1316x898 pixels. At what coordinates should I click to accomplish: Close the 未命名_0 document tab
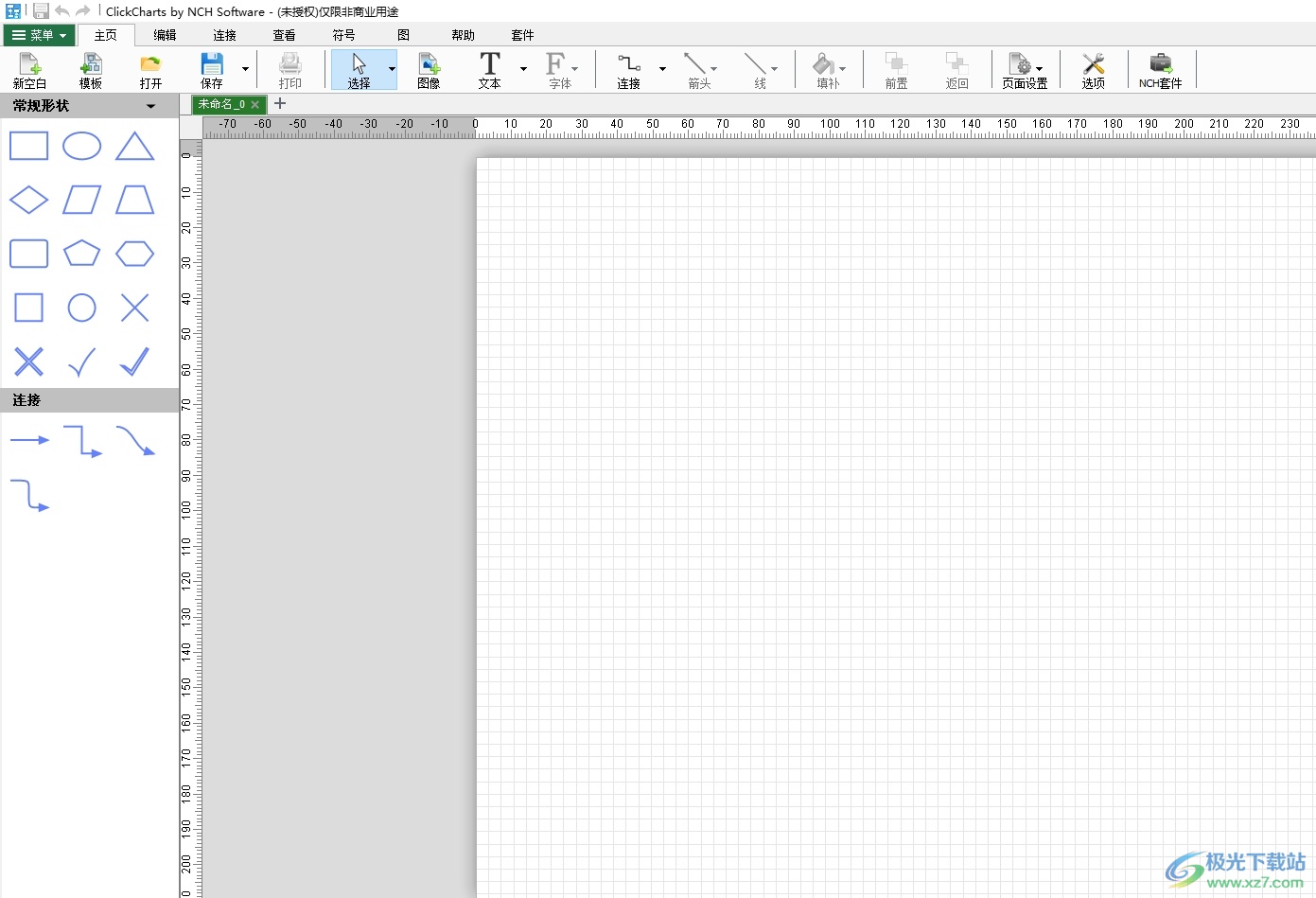point(255,105)
